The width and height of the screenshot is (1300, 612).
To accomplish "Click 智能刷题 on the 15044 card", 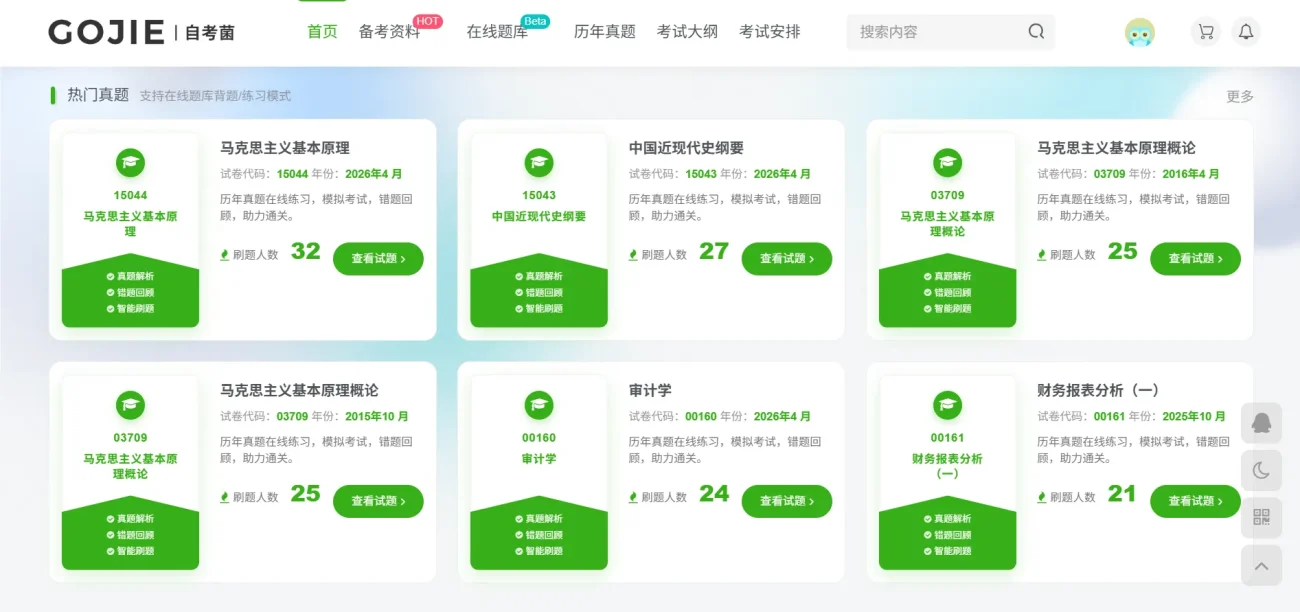I will (130, 309).
